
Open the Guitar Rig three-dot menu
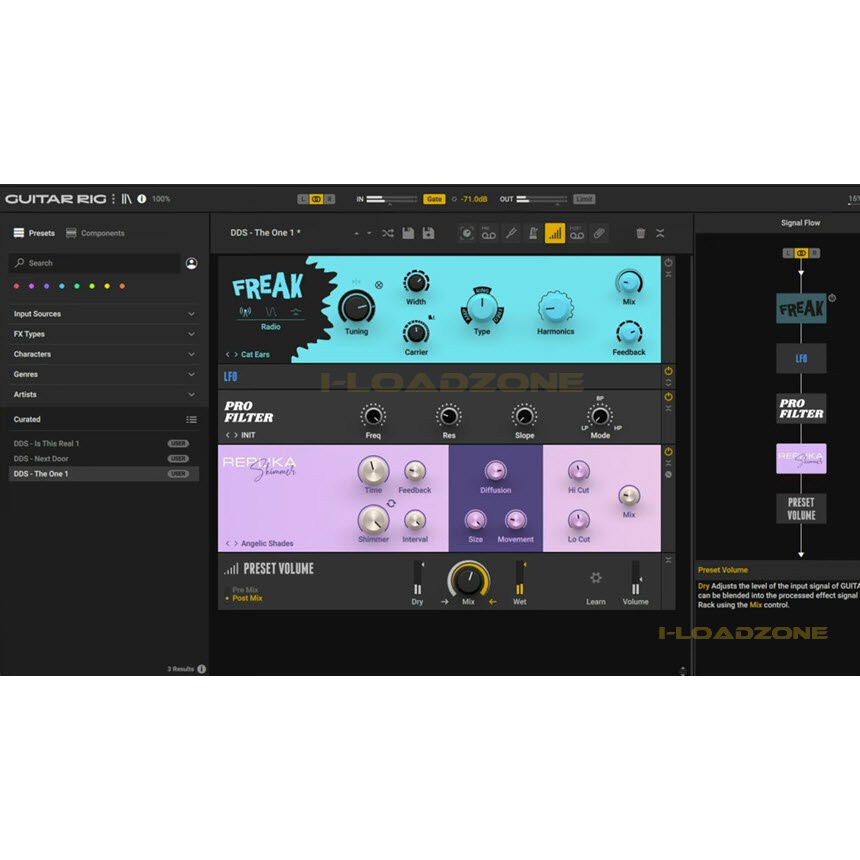[x=114, y=199]
